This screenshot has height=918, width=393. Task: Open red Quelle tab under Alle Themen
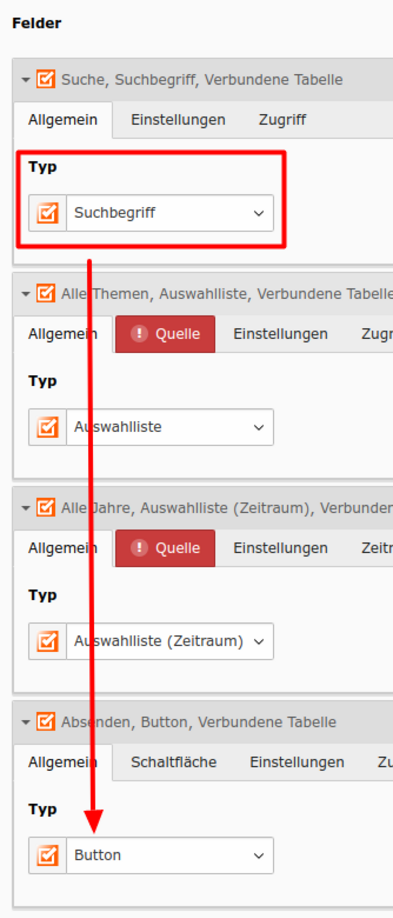[x=165, y=334]
